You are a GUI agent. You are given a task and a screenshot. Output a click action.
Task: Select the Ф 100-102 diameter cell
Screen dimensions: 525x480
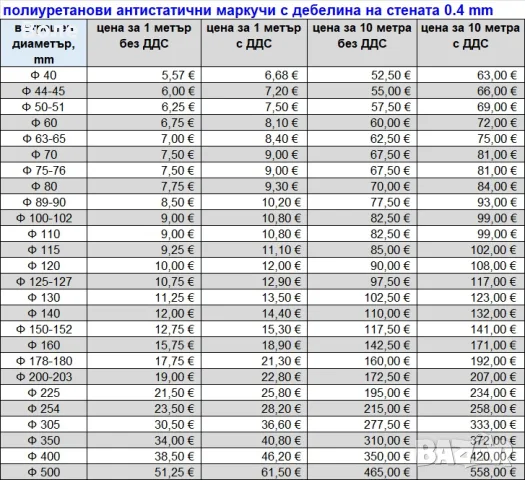(x=44, y=218)
